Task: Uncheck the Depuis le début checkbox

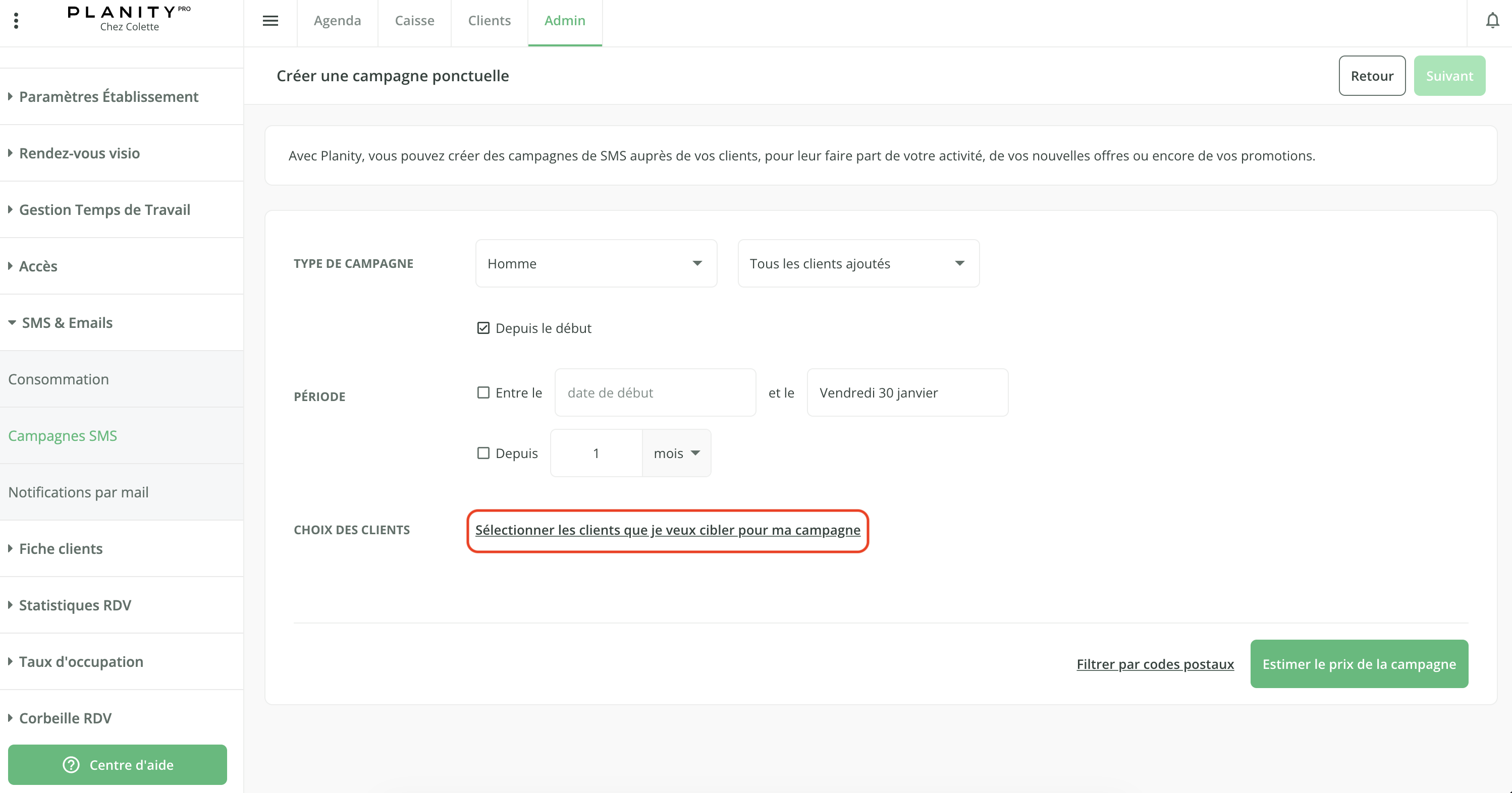Action: pos(483,328)
